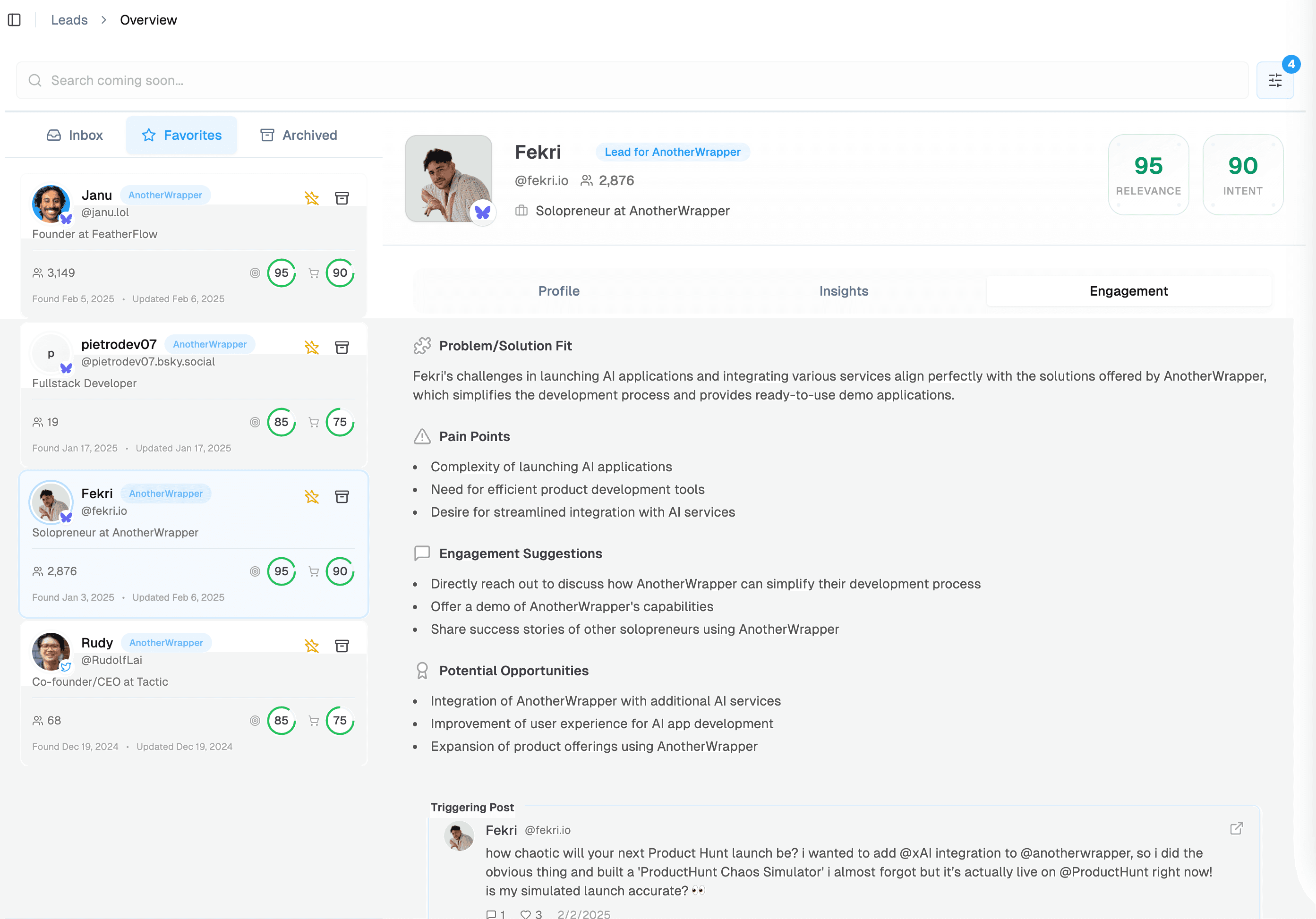The width and height of the screenshot is (1316, 919).
Task: Click the Inbox tab to switch view
Action: pyautogui.click(x=76, y=135)
